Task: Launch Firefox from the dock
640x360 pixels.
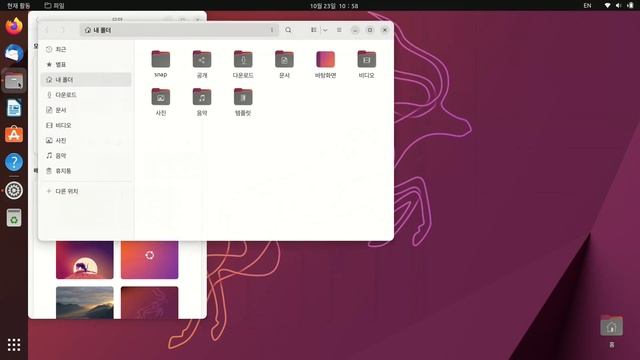Action: (14, 26)
